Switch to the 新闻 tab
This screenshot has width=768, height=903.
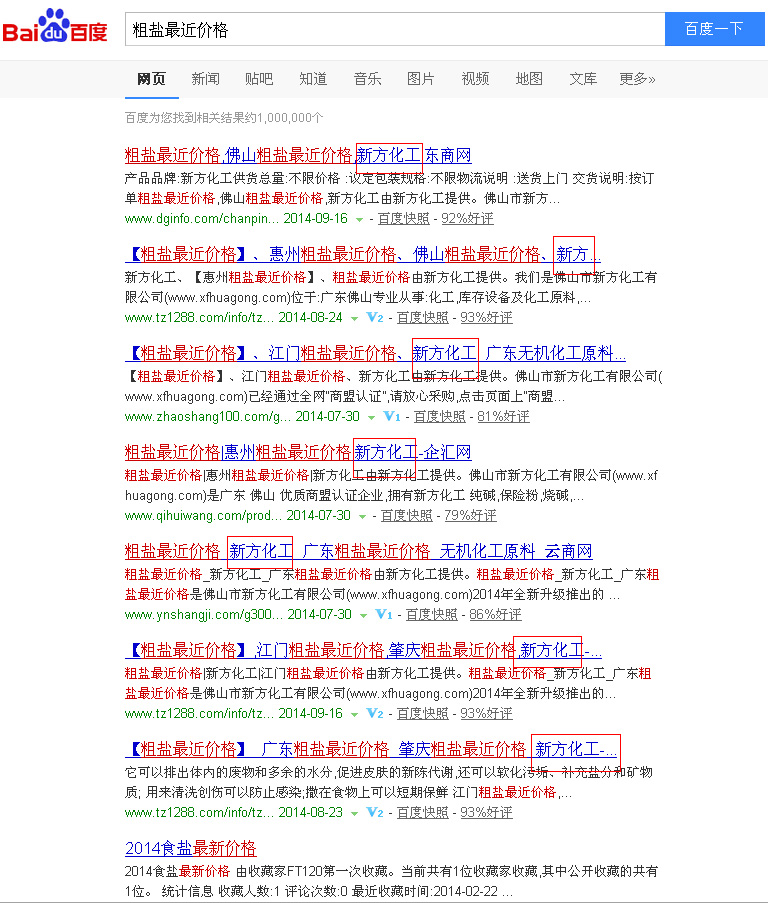[206, 79]
